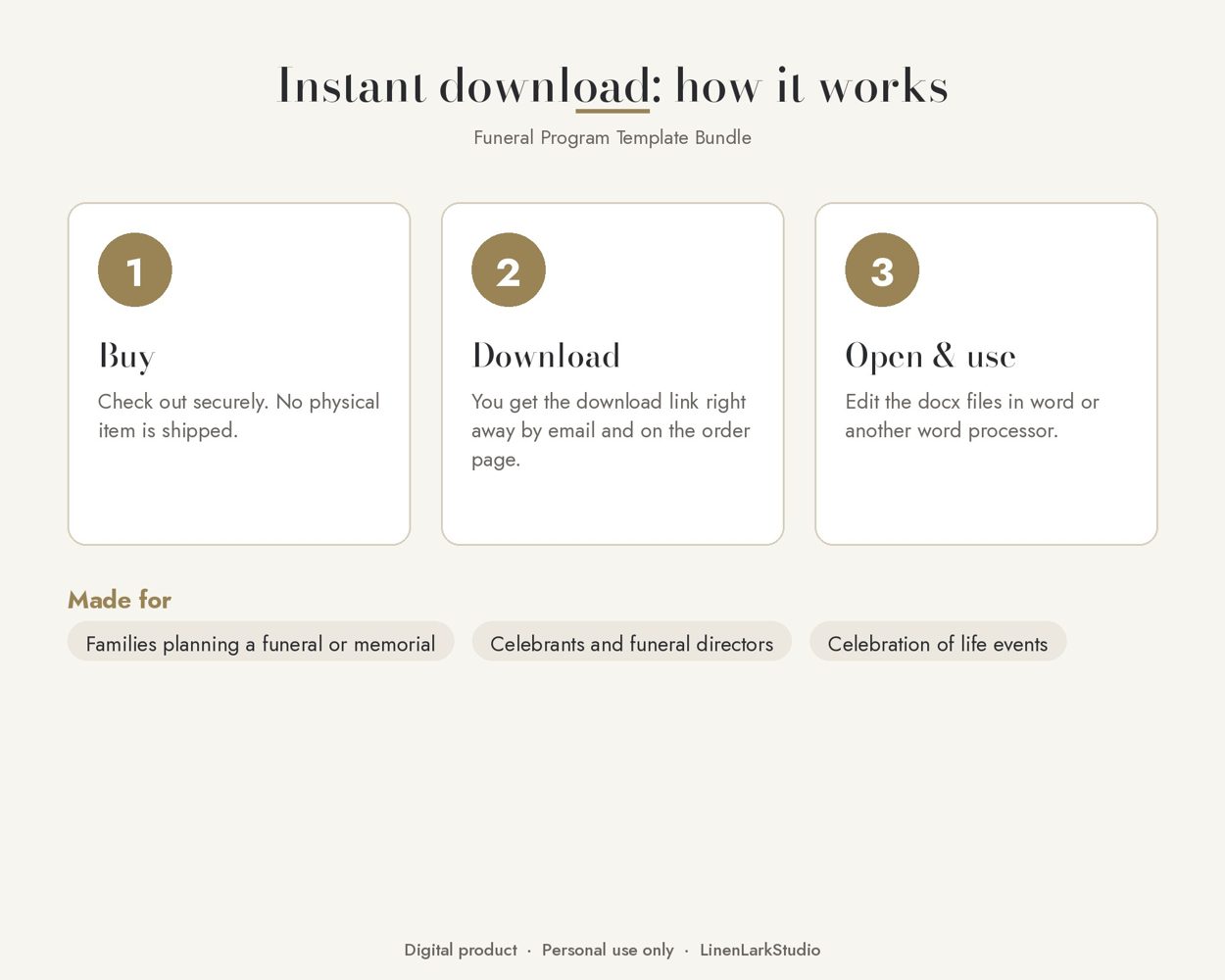The height and width of the screenshot is (980, 1225).
Task: Click the 'Personal use only' footer text
Action: point(608,950)
